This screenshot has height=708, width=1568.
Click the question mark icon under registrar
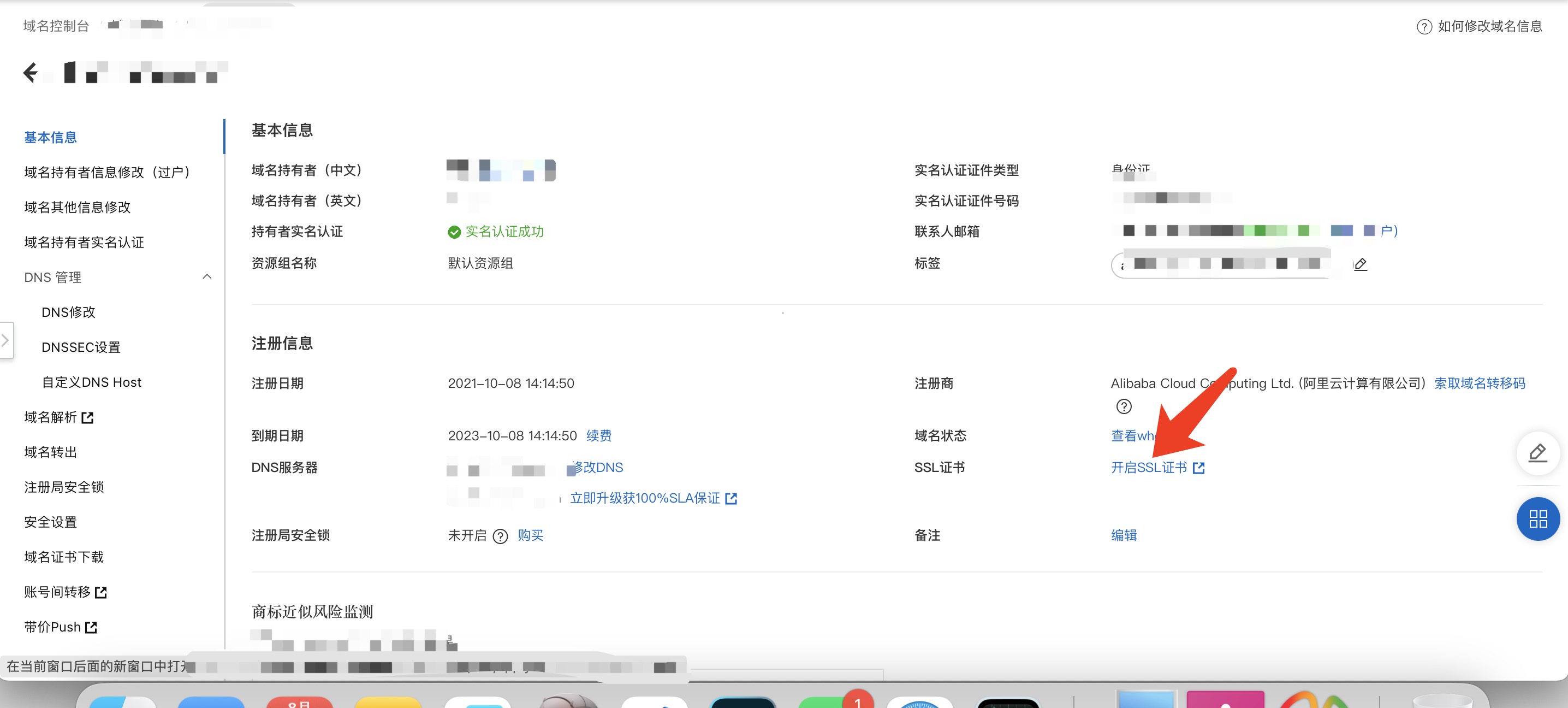click(1124, 406)
